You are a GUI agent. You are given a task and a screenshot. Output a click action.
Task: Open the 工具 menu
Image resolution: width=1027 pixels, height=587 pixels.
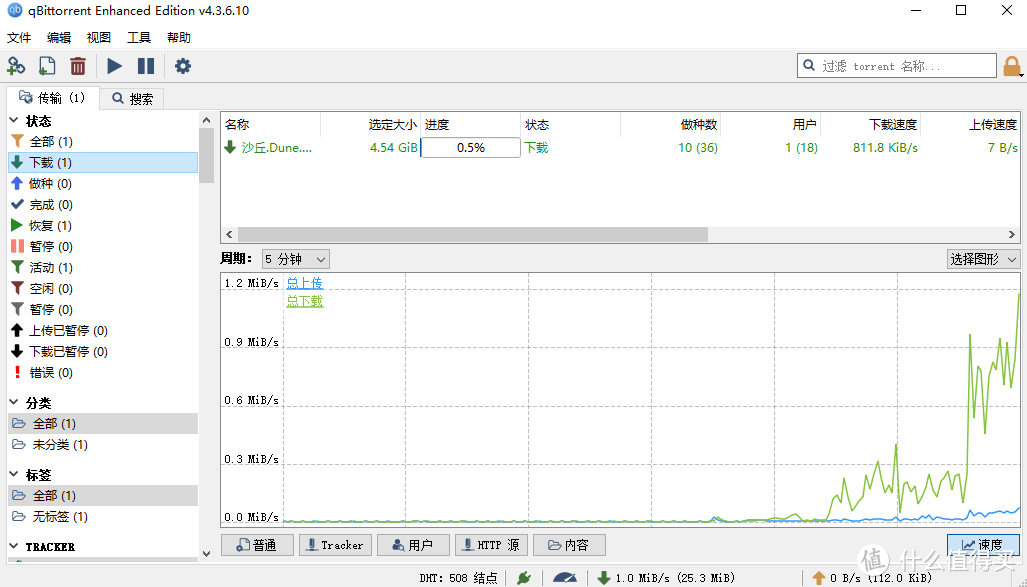[139, 37]
